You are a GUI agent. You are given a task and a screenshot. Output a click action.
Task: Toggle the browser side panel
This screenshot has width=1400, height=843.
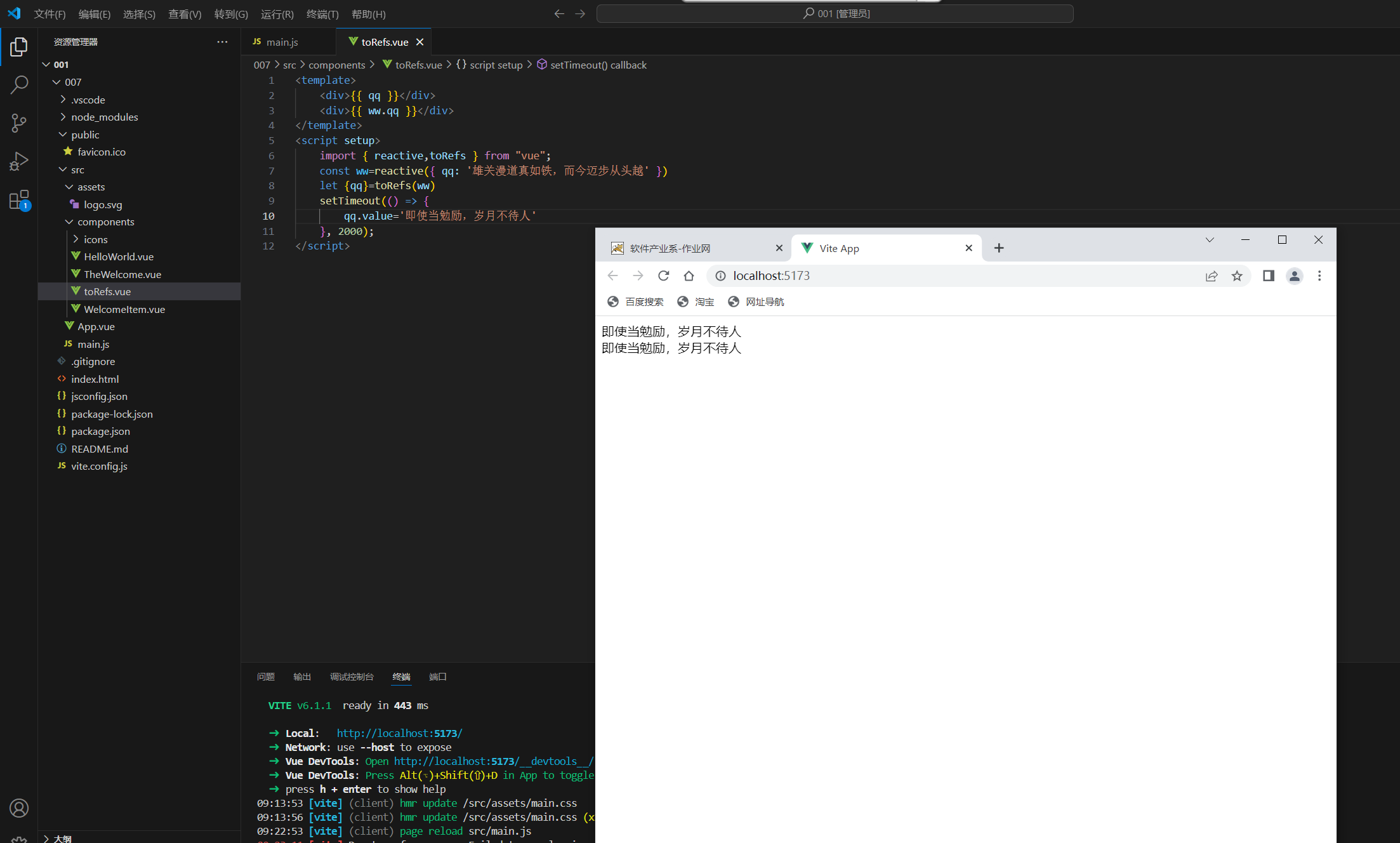(1269, 275)
